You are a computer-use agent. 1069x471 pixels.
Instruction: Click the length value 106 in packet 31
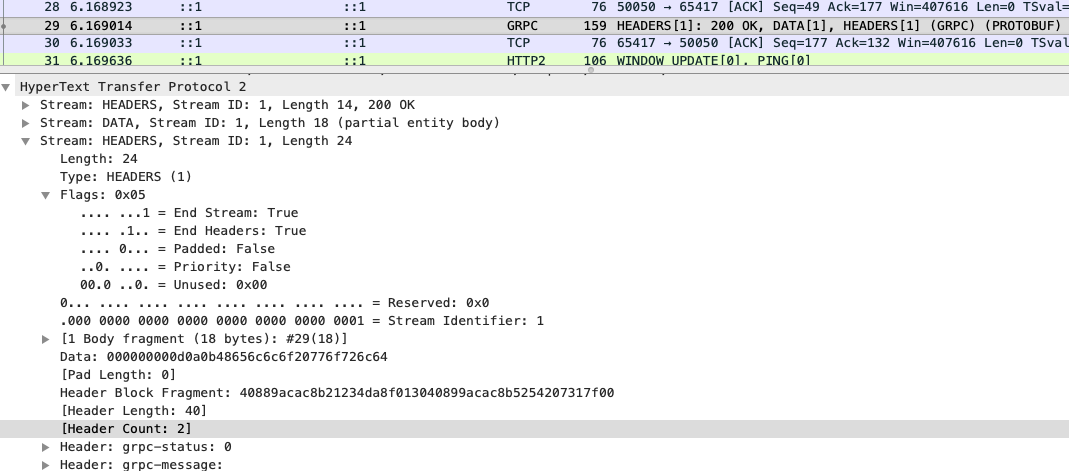pyautogui.click(x=596, y=61)
